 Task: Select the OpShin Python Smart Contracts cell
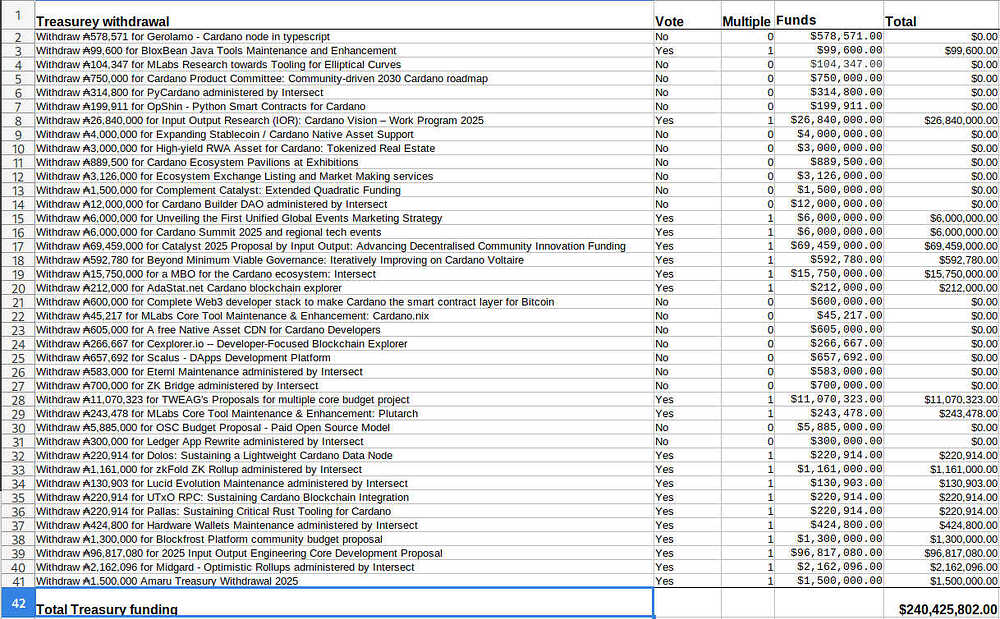[x=344, y=106]
